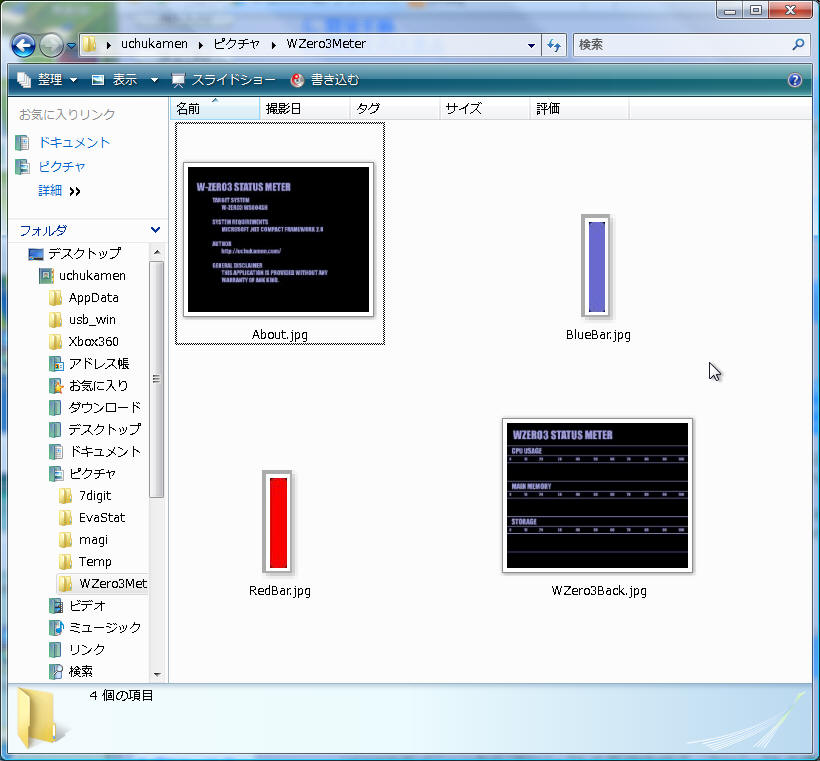Open the 整理 dropdown arrow

73,80
